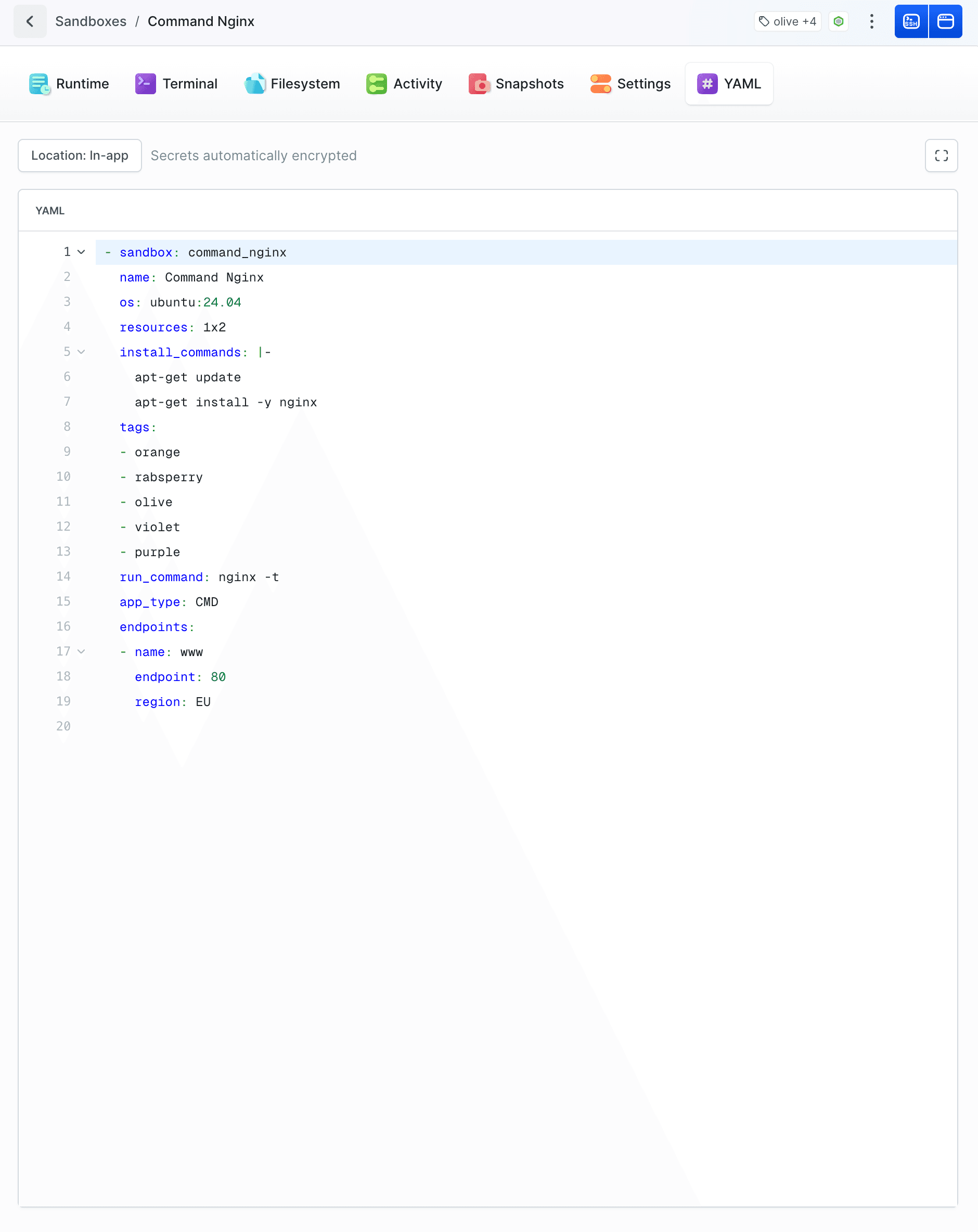
Task: Click the browser window icon button
Action: point(945,22)
